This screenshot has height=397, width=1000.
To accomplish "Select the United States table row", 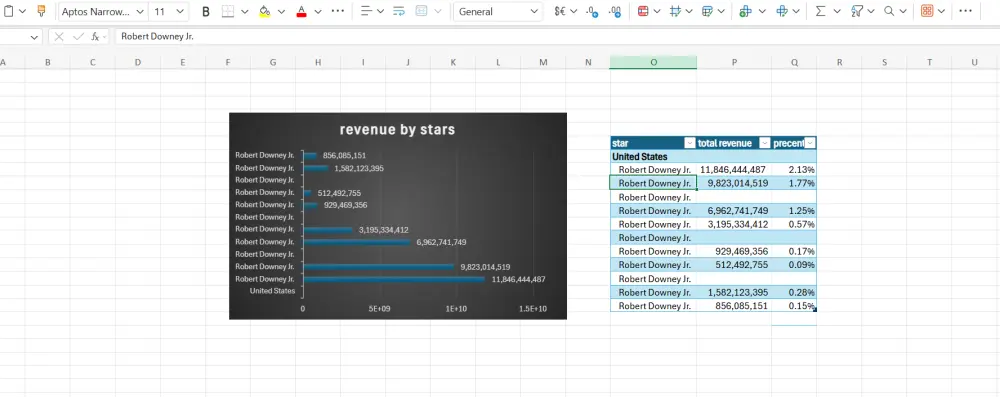I will [713, 156].
